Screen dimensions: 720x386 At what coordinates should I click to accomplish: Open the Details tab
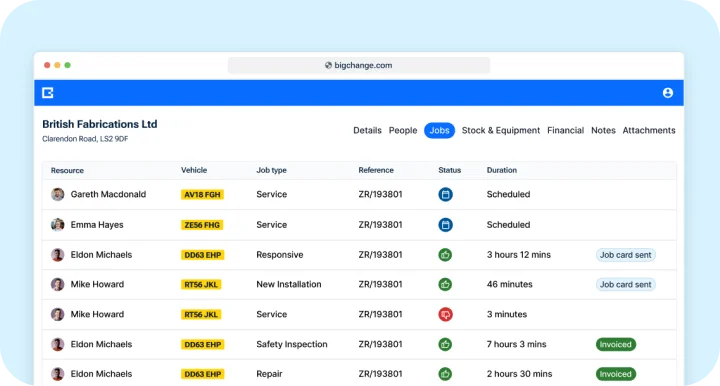(x=367, y=130)
